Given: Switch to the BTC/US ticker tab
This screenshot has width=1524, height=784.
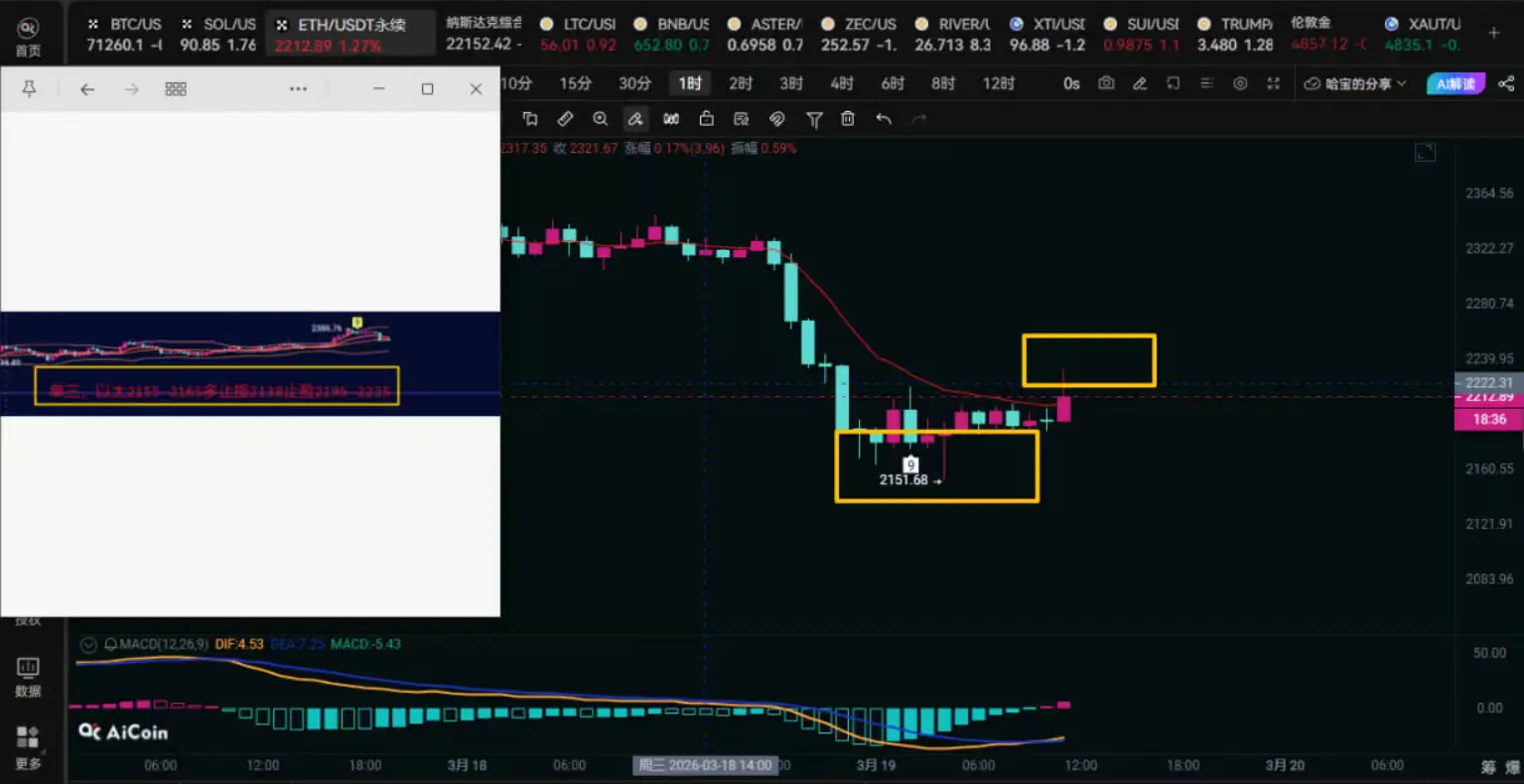Looking at the screenshot, I should pos(124,34).
